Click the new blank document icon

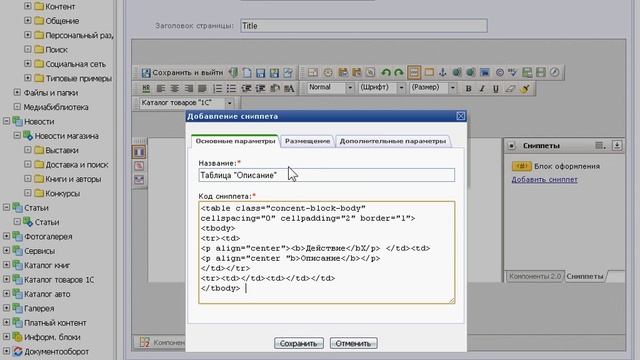coord(247,73)
